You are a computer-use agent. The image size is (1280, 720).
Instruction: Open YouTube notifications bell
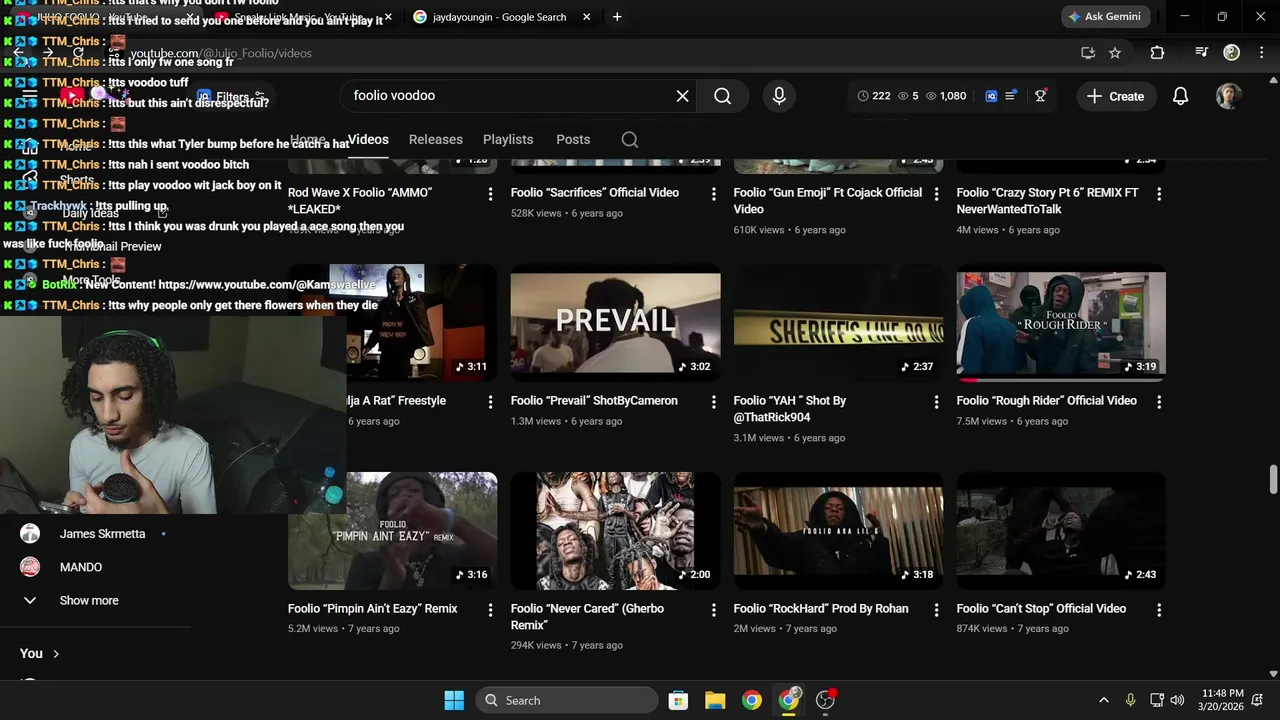click(x=1180, y=96)
